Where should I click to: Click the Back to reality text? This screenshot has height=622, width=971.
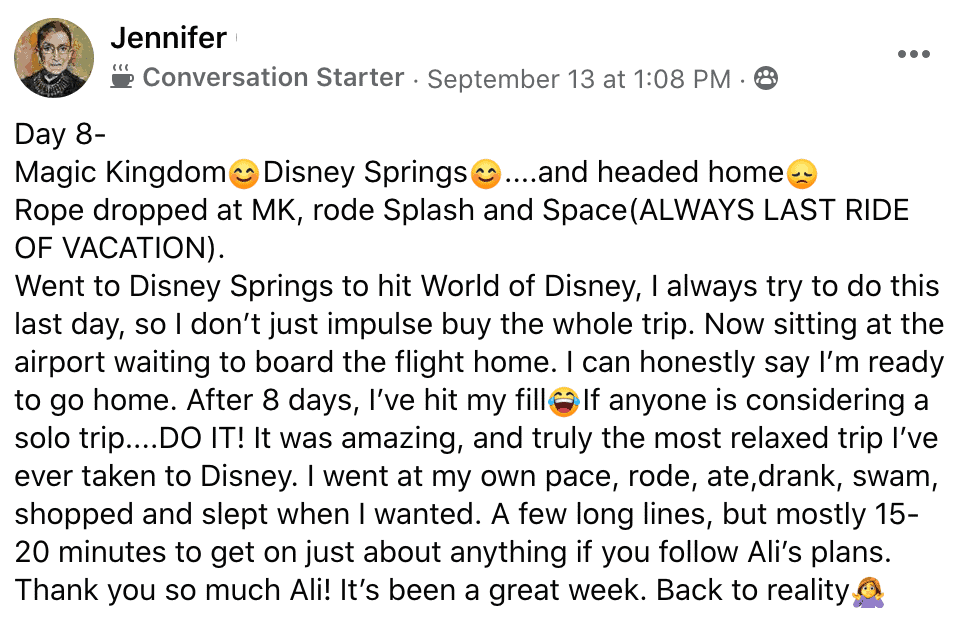(x=752, y=590)
